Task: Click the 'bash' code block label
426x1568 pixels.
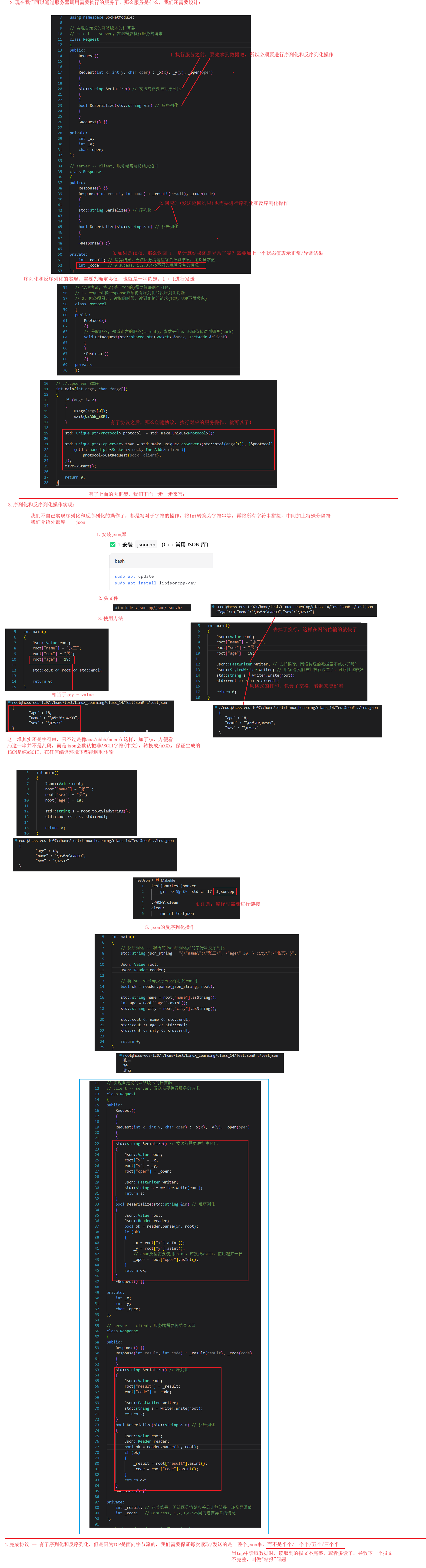Action: point(119,561)
